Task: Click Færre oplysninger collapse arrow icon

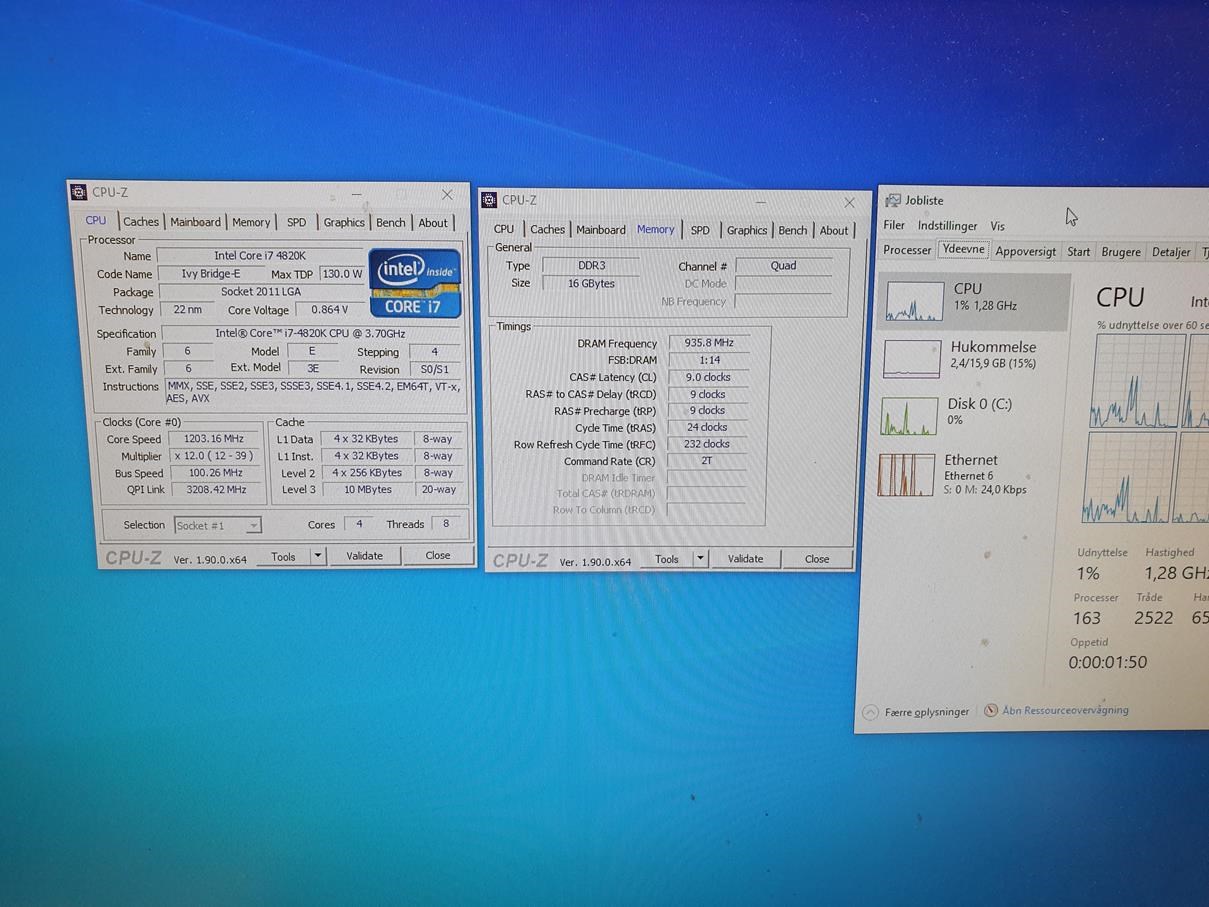Action: coord(870,712)
